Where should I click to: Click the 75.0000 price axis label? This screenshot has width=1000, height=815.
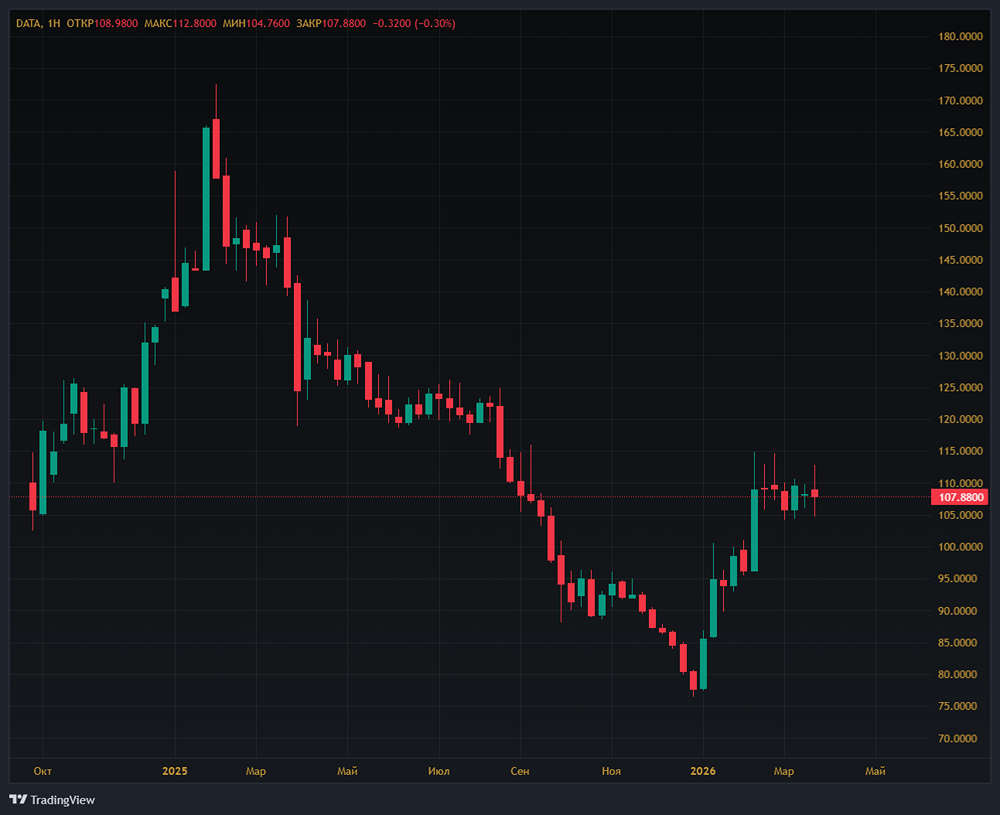pyautogui.click(x=957, y=706)
